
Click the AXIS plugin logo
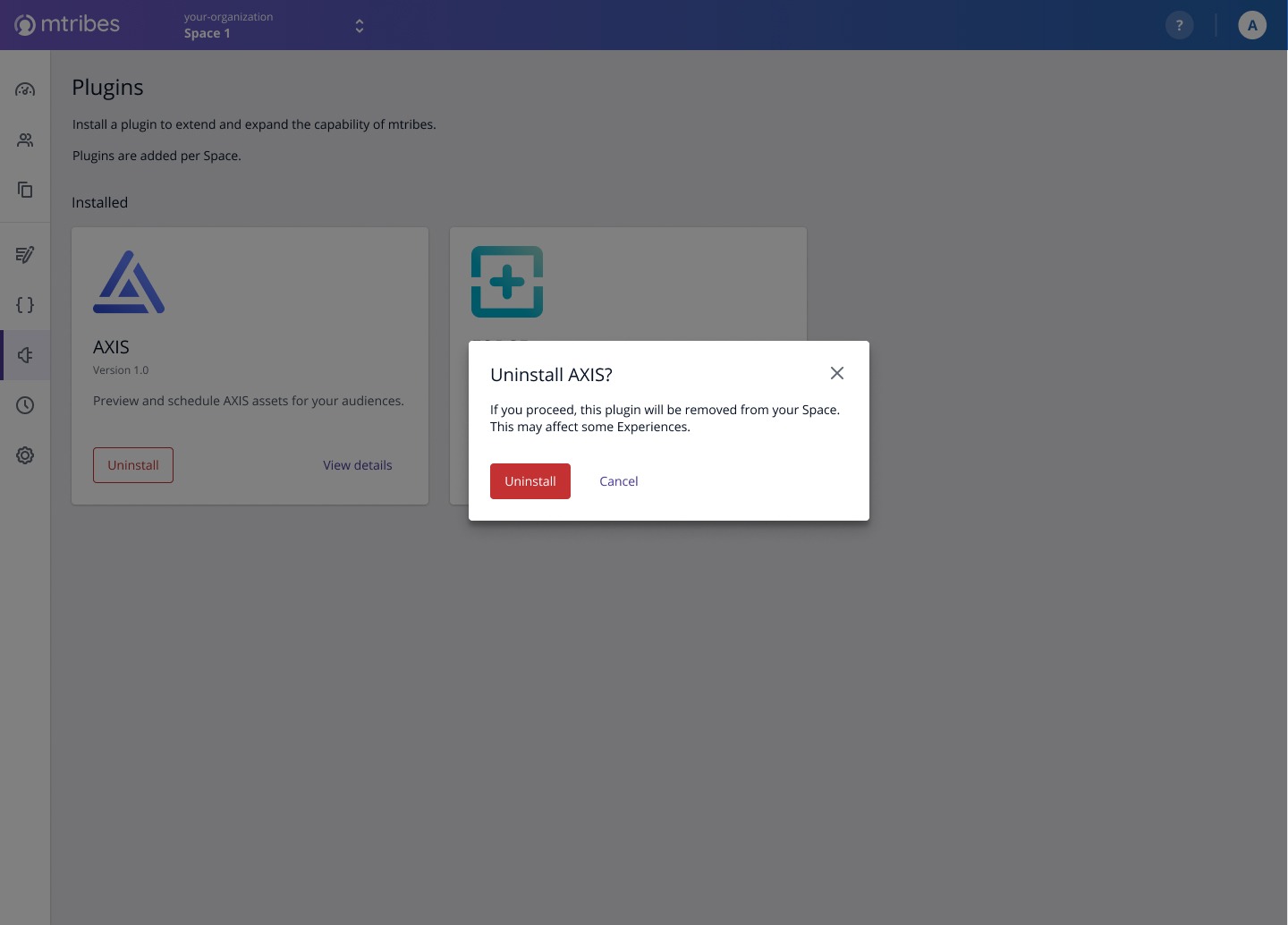coord(129,282)
